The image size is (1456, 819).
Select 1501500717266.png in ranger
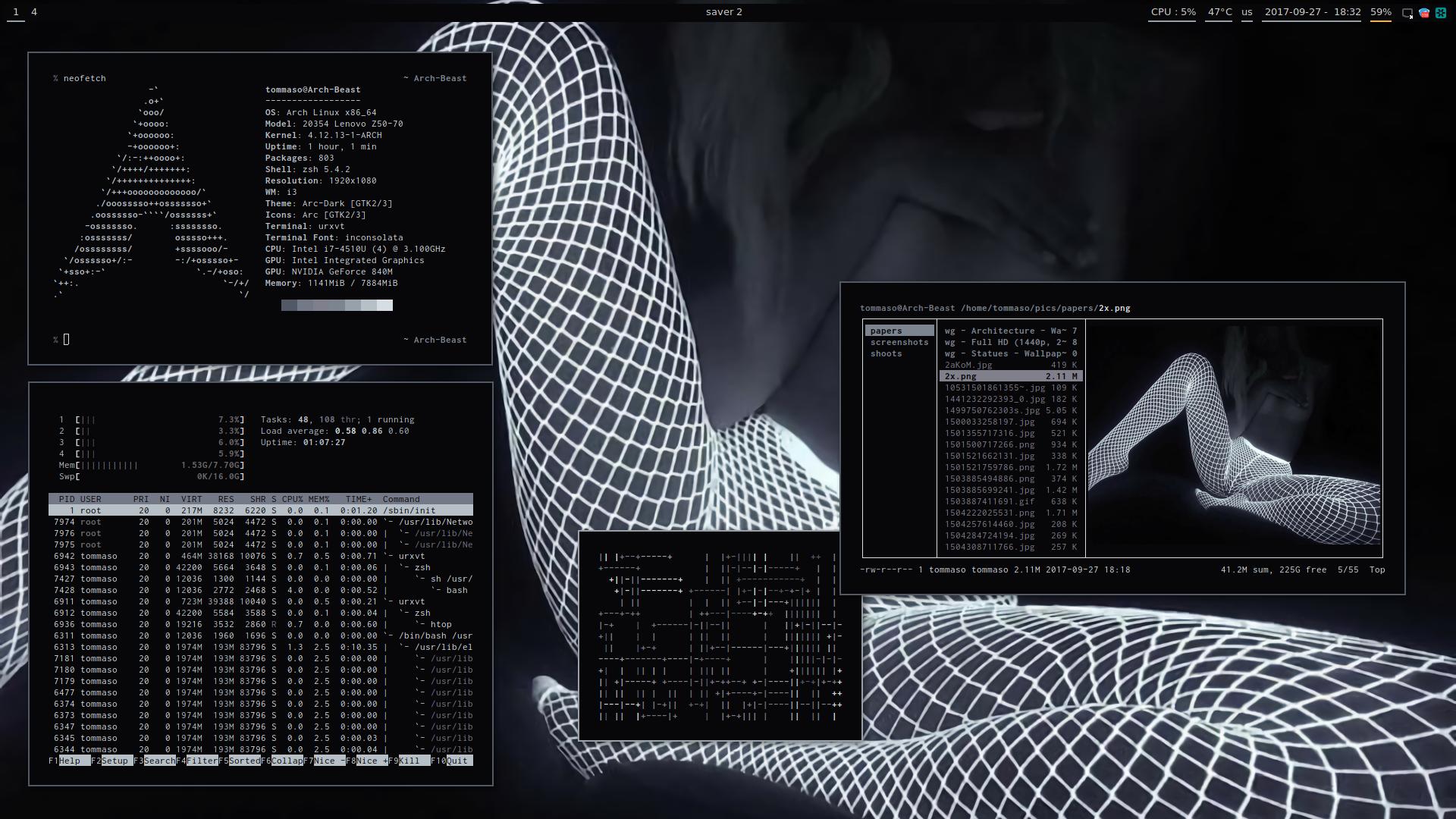pos(1011,444)
